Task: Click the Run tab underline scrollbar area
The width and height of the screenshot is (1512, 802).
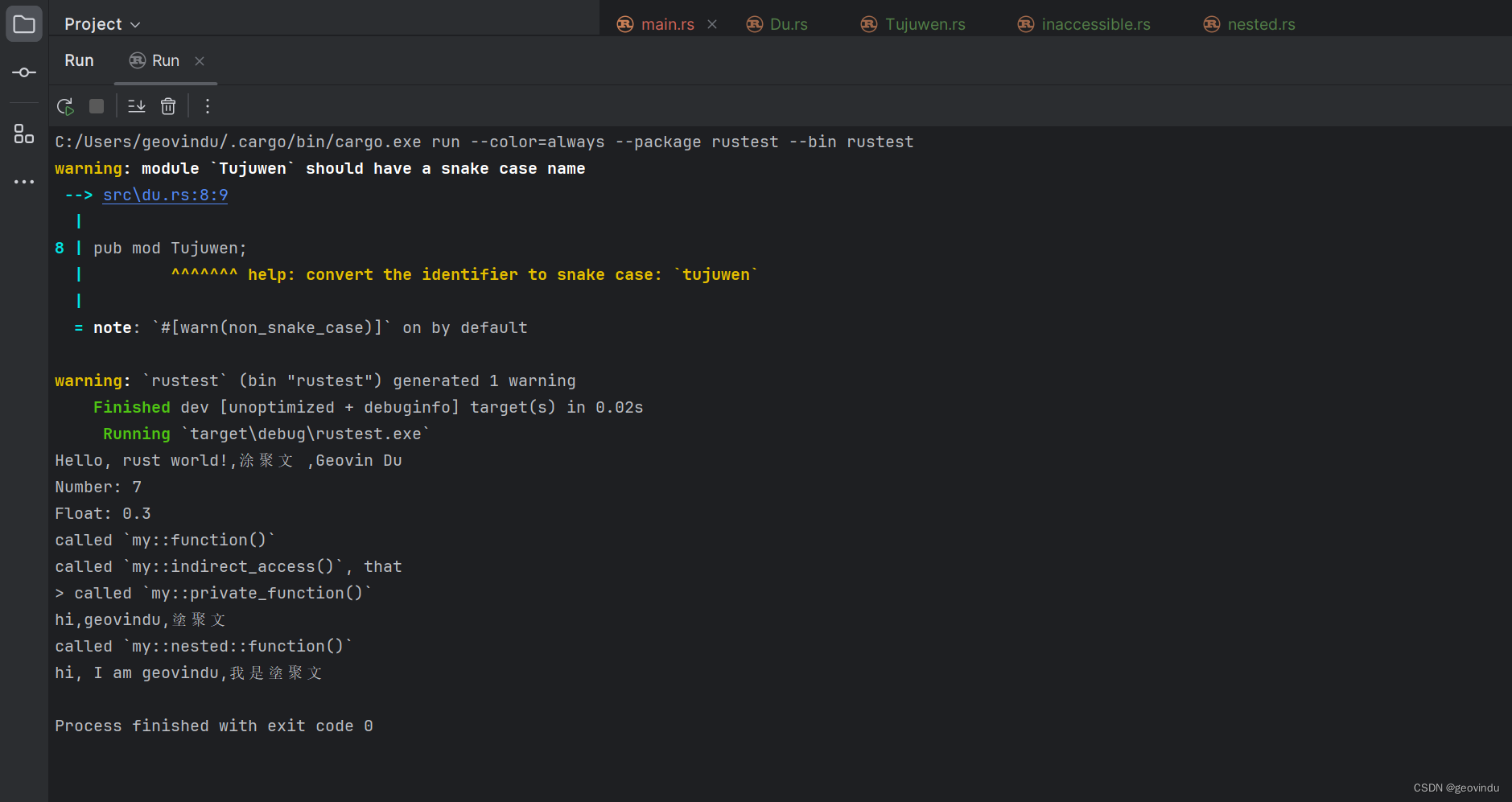Action: point(166,83)
